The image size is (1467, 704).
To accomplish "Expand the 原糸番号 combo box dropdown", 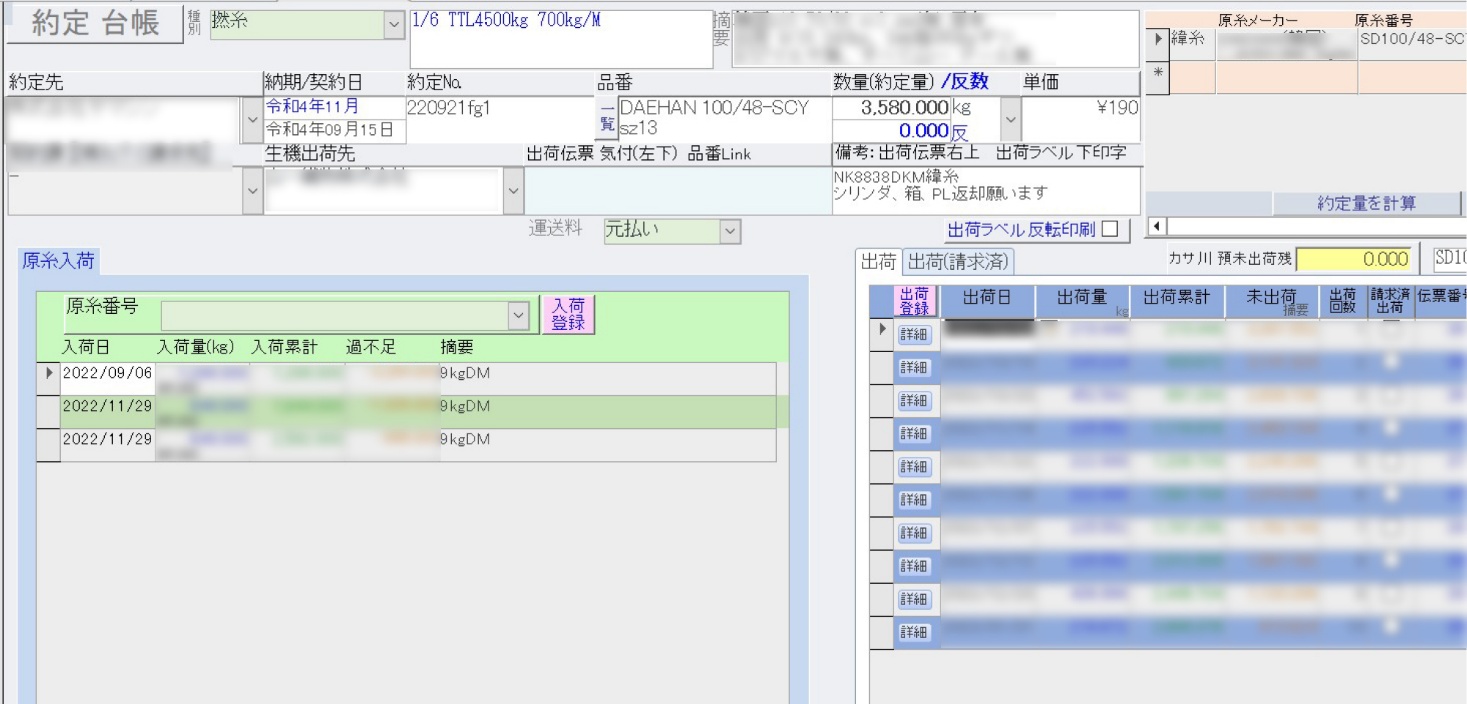I will click(x=518, y=315).
